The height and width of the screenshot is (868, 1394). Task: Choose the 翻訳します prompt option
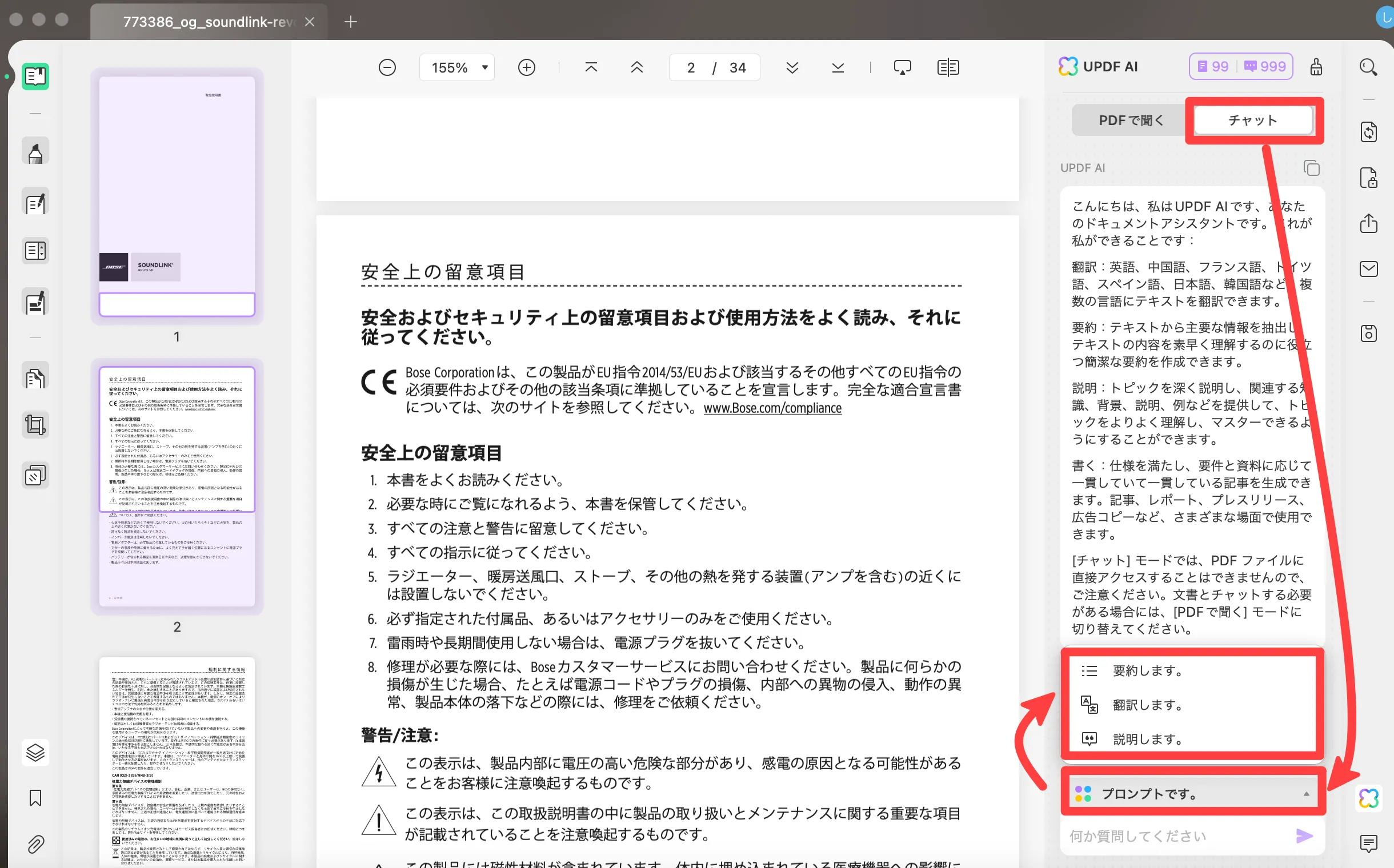click(x=1192, y=704)
